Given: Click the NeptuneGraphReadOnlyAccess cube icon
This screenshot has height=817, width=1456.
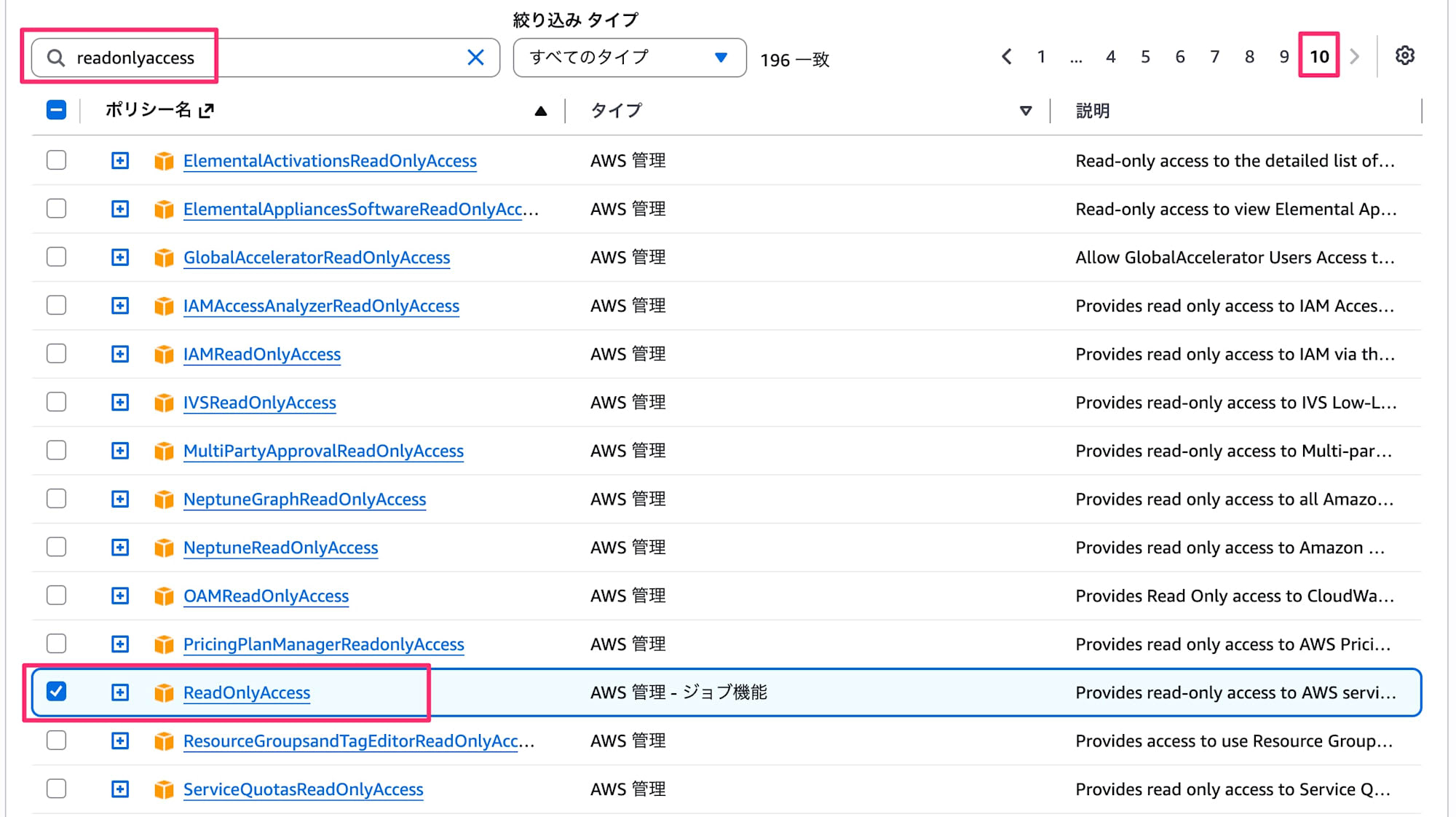Looking at the screenshot, I should coord(164,500).
